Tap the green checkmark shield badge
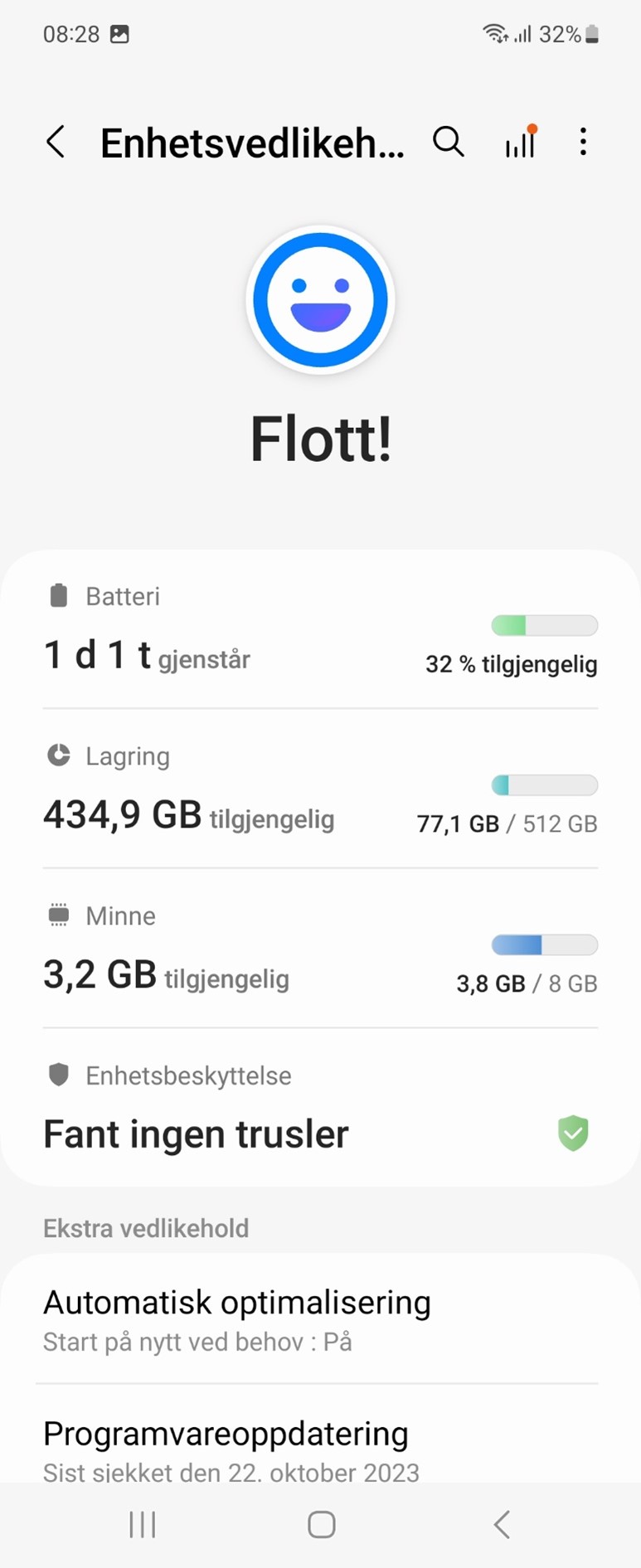Viewport: 641px width, 1568px height. pyautogui.click(x=572, y=1134)
